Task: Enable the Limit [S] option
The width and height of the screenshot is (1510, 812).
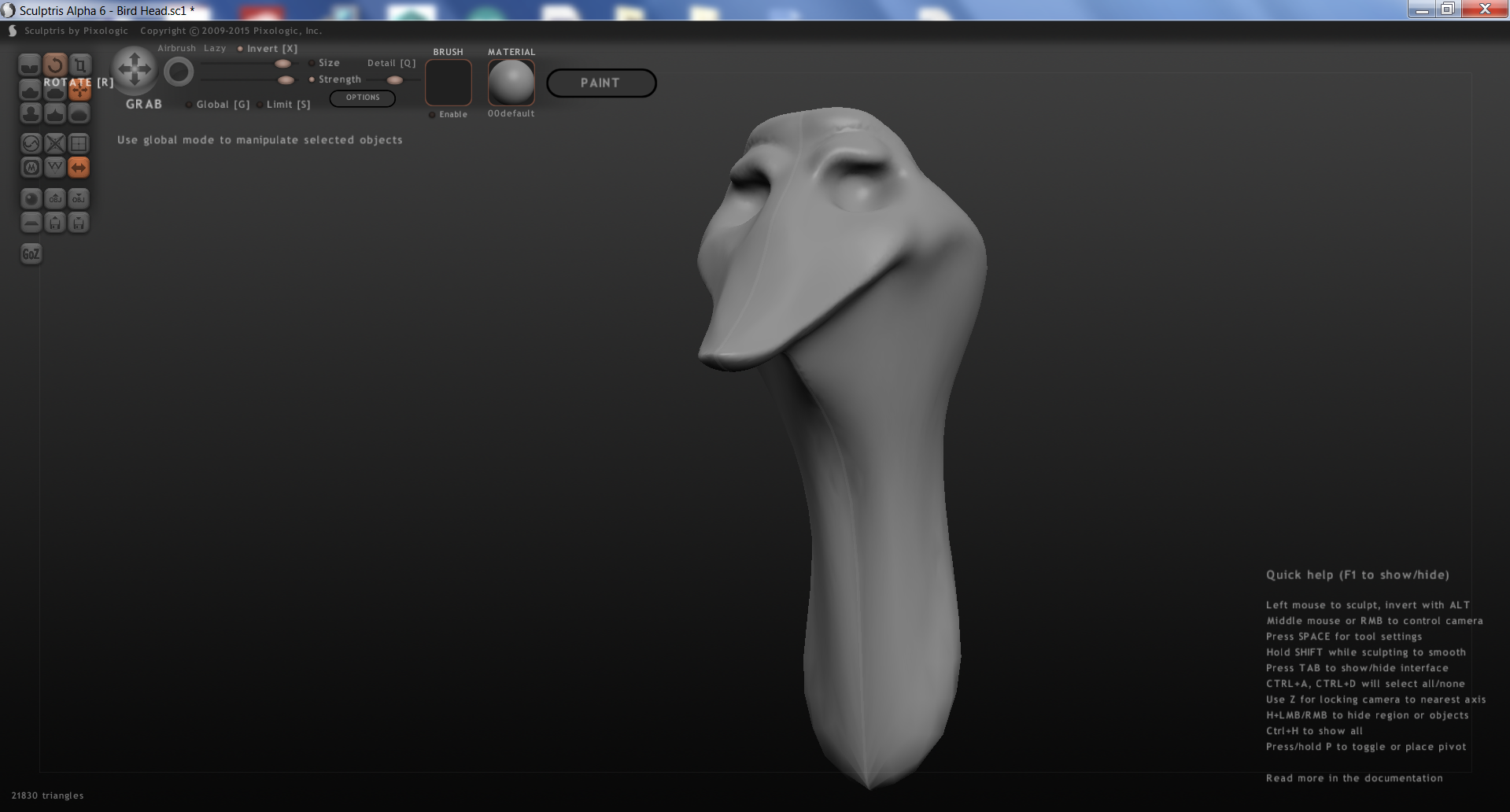Action: click(283, 105)
